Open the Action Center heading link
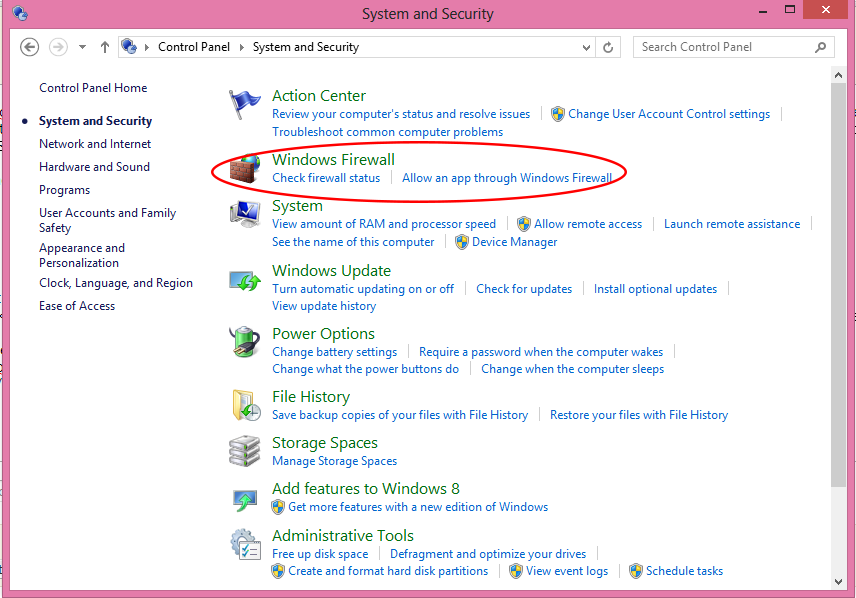Screen dimensions: 856x598 coord(319,96)
